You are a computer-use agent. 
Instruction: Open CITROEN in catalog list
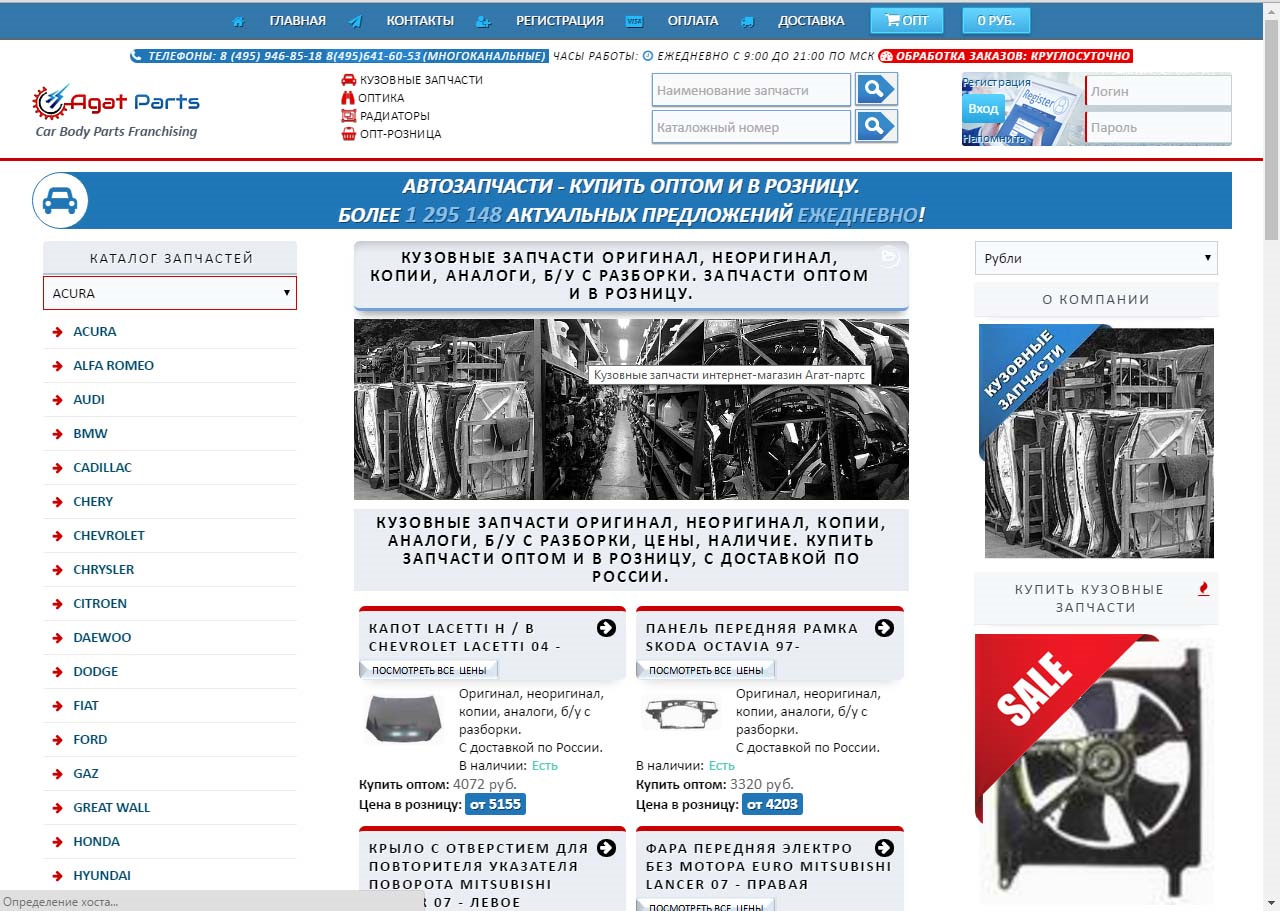[100, 604]
